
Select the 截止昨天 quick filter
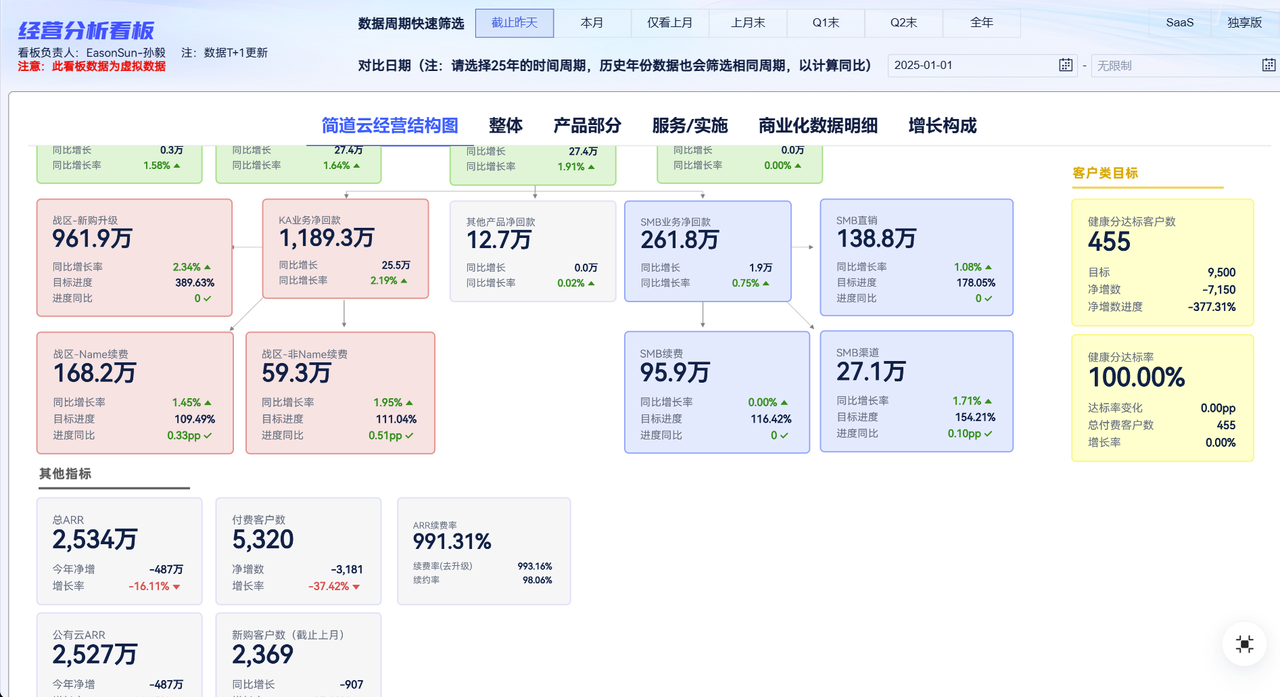[x=514, y=23]
